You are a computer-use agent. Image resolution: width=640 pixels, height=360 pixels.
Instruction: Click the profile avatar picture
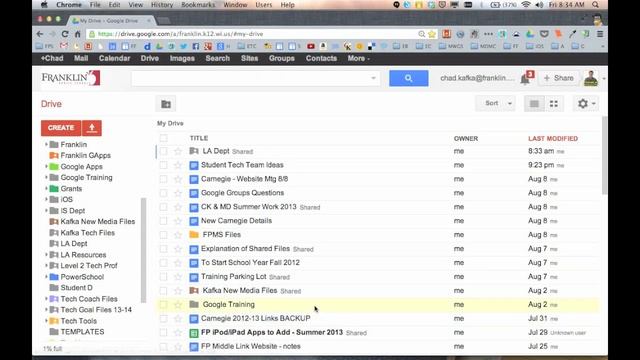(590, 78)
